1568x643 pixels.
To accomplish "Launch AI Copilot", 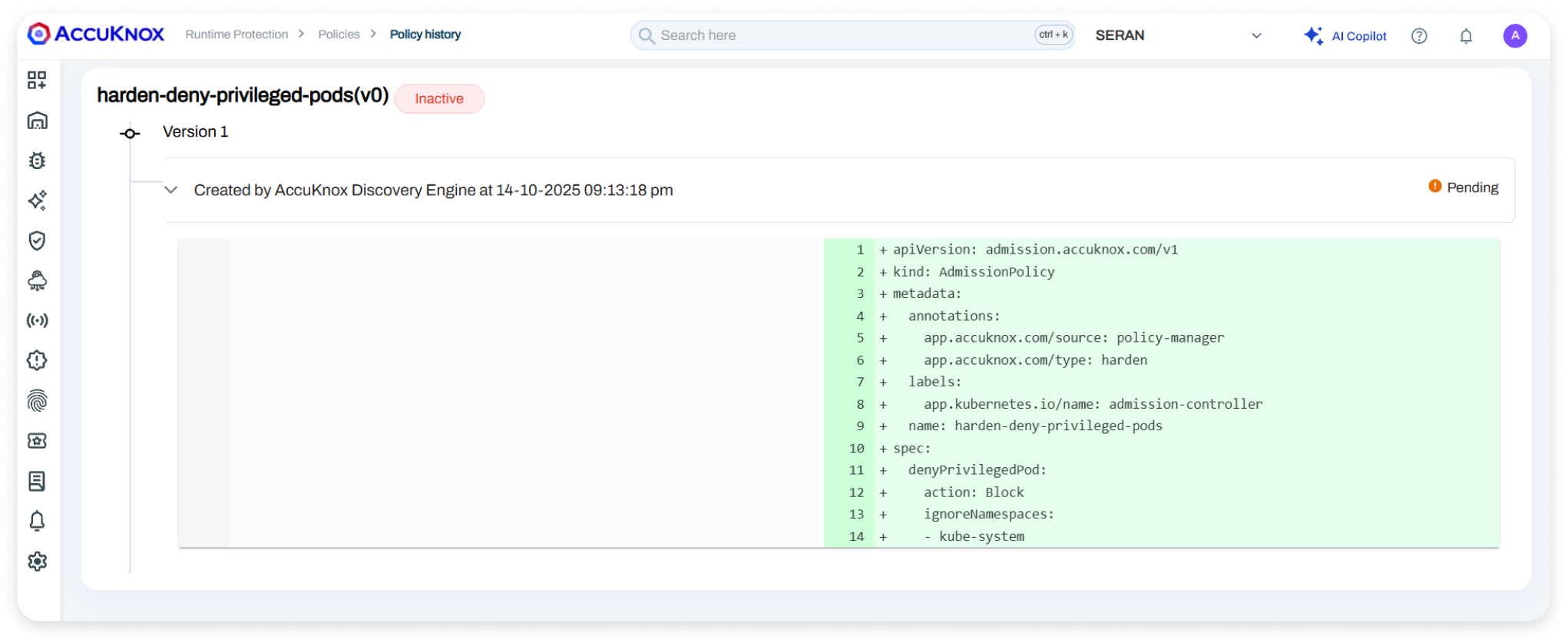I will pos(1345,36).
